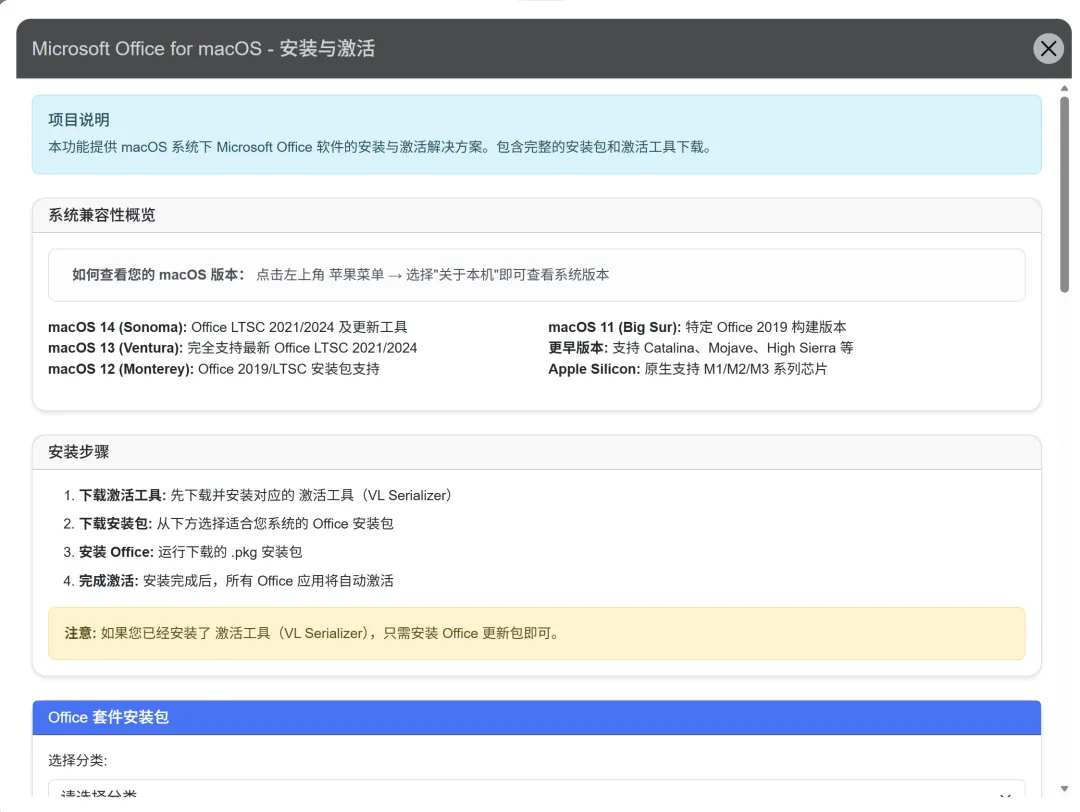Click the 更早版本 compatibility line

pos(700,348)
